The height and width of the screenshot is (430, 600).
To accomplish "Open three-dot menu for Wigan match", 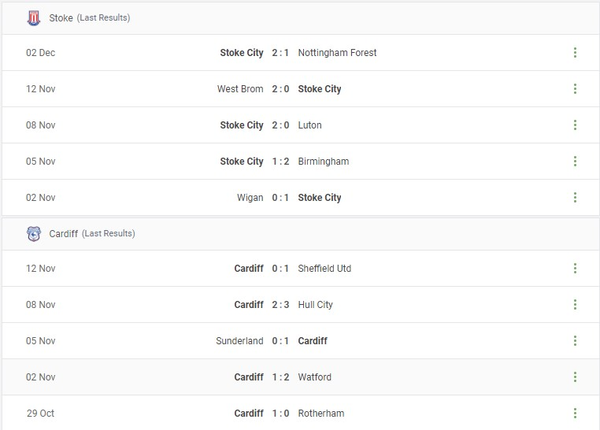I will (575, 197).
